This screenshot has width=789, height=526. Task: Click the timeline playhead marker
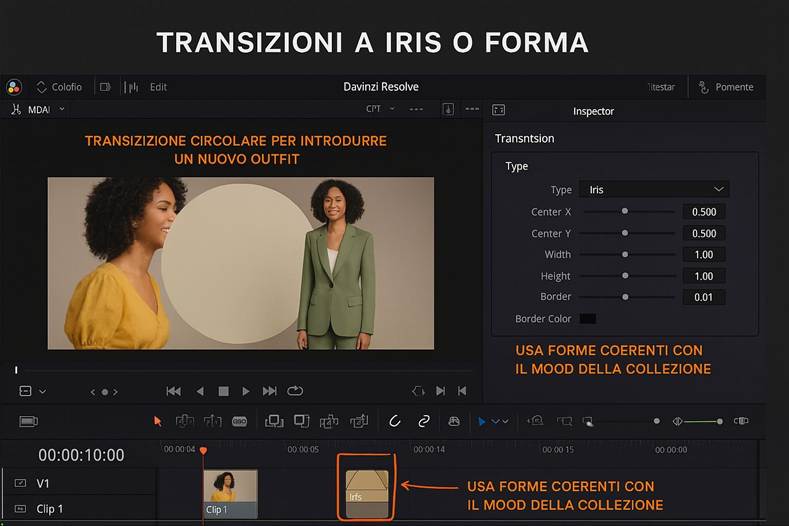pyautogui.click(x=203, y=450)
